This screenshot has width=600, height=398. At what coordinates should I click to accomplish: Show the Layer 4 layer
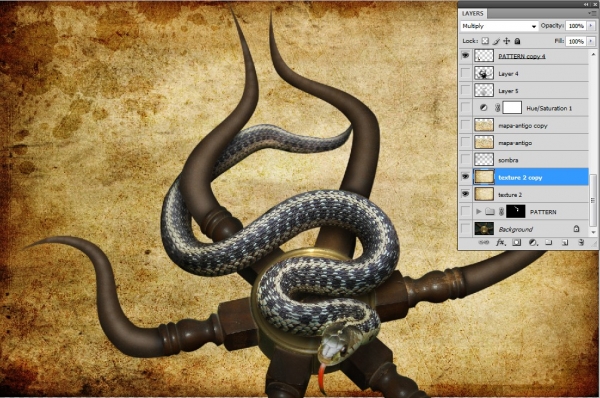click(x=465, y=73)
